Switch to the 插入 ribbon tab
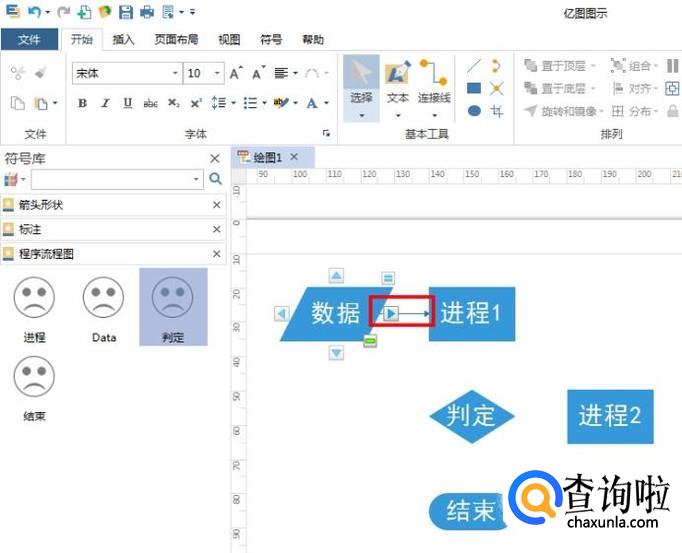The height and width of the screenshot is (553, 682). [123, 40]
